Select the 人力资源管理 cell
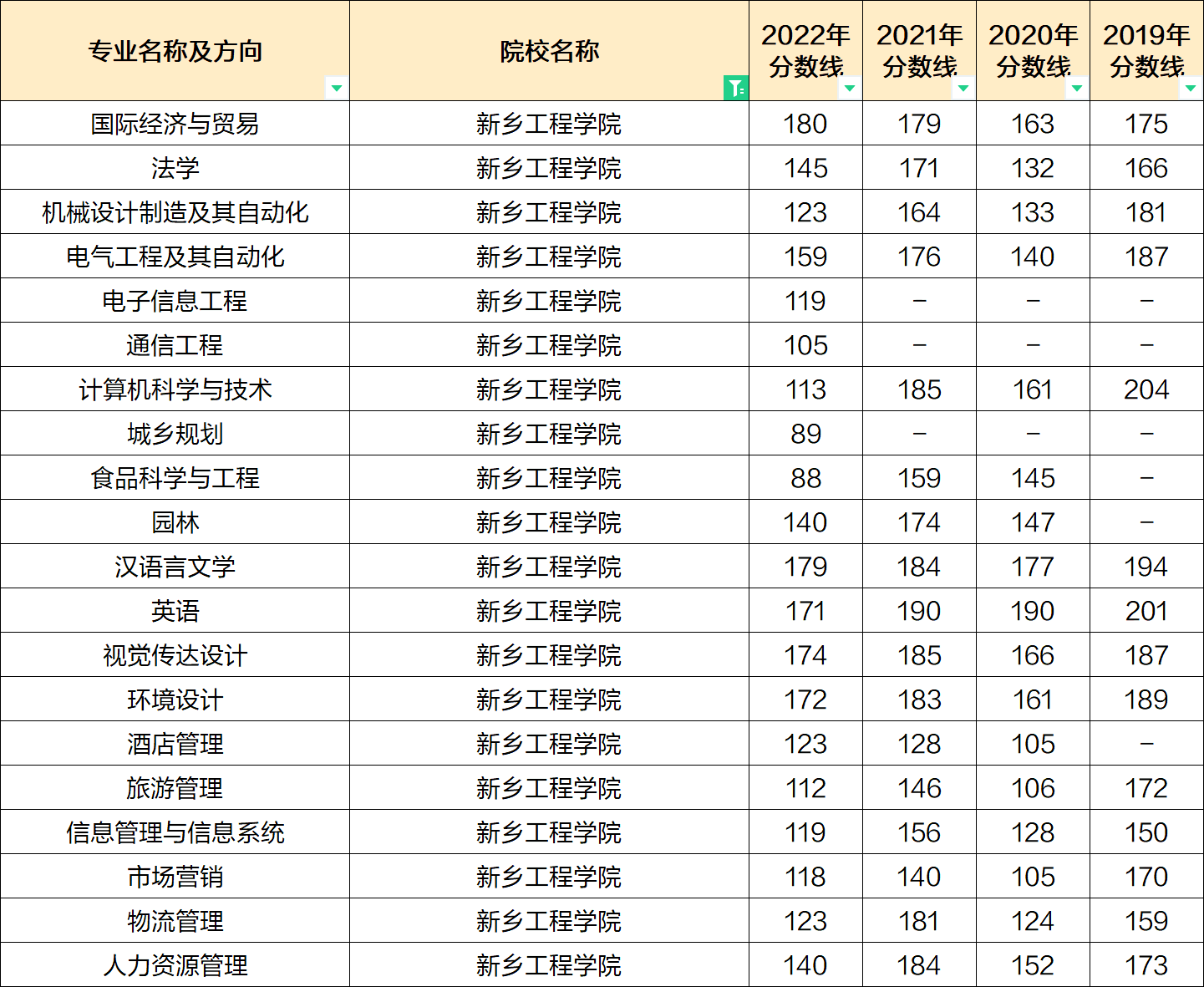1204x987 pixels. click(175, 965)
